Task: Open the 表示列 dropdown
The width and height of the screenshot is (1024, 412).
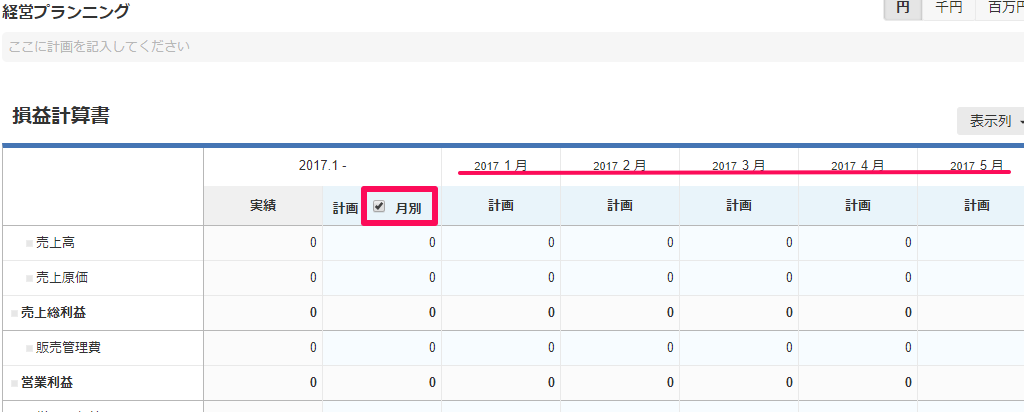Action: click(x=991, y=121)
